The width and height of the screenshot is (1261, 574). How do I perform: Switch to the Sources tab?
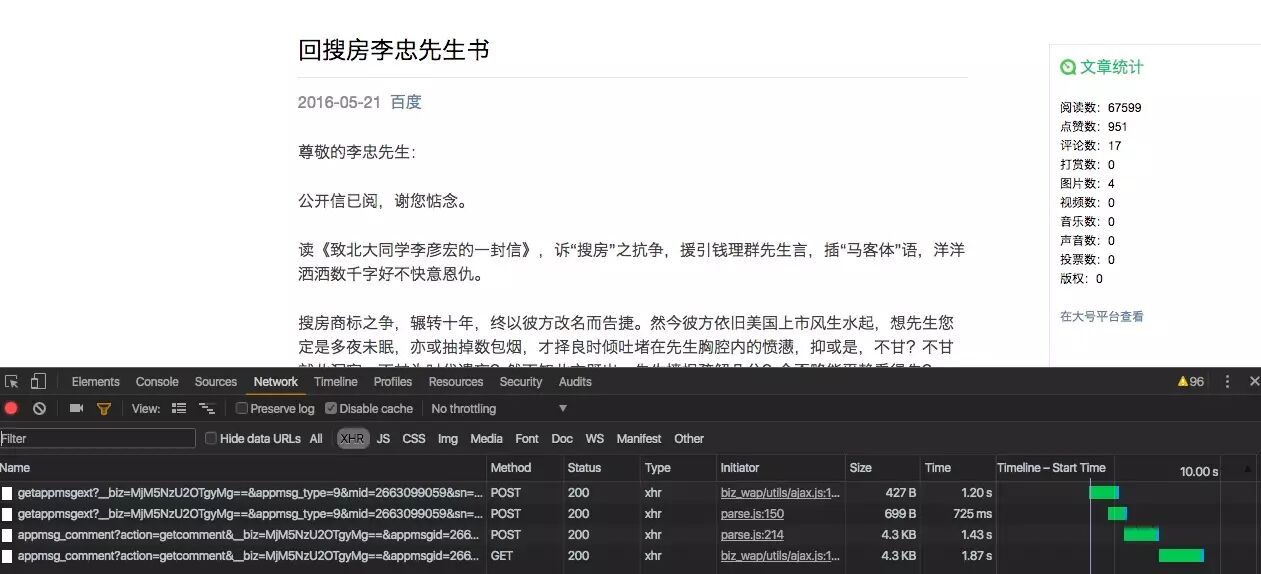tap(216, 381)
